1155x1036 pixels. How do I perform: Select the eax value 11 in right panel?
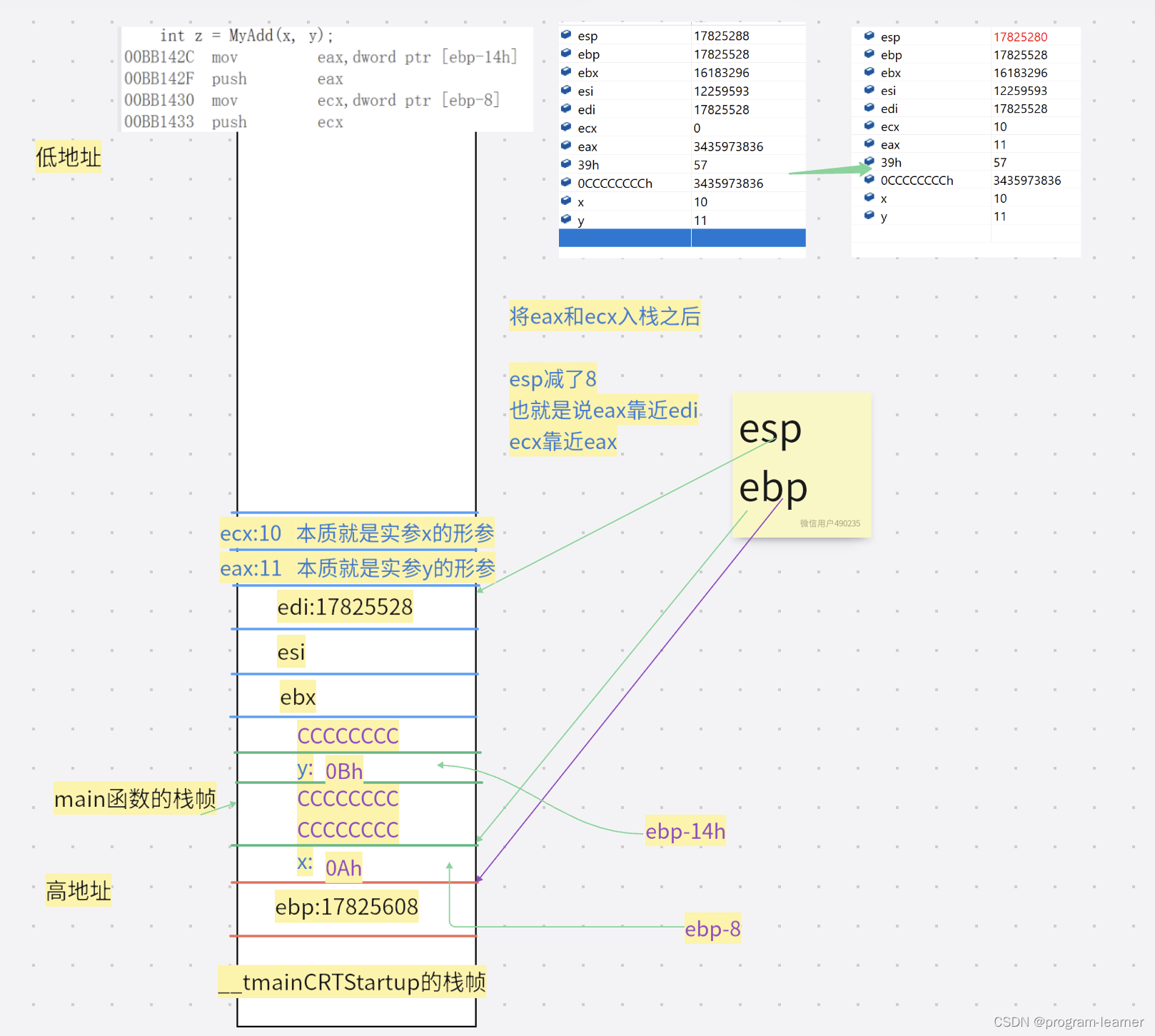coord(999,144)
